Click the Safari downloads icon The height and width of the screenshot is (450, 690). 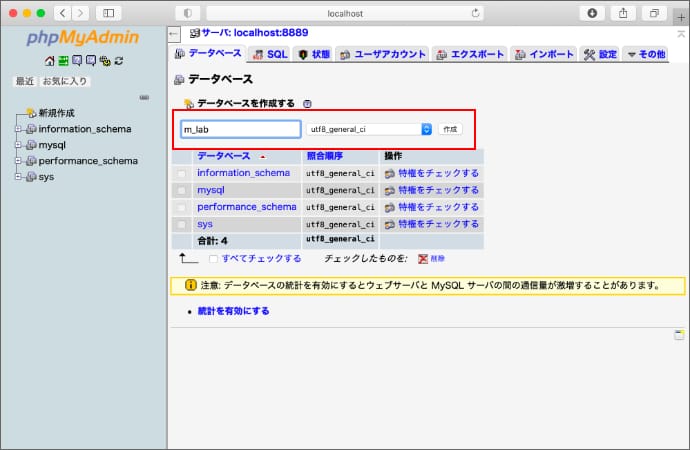592,13
